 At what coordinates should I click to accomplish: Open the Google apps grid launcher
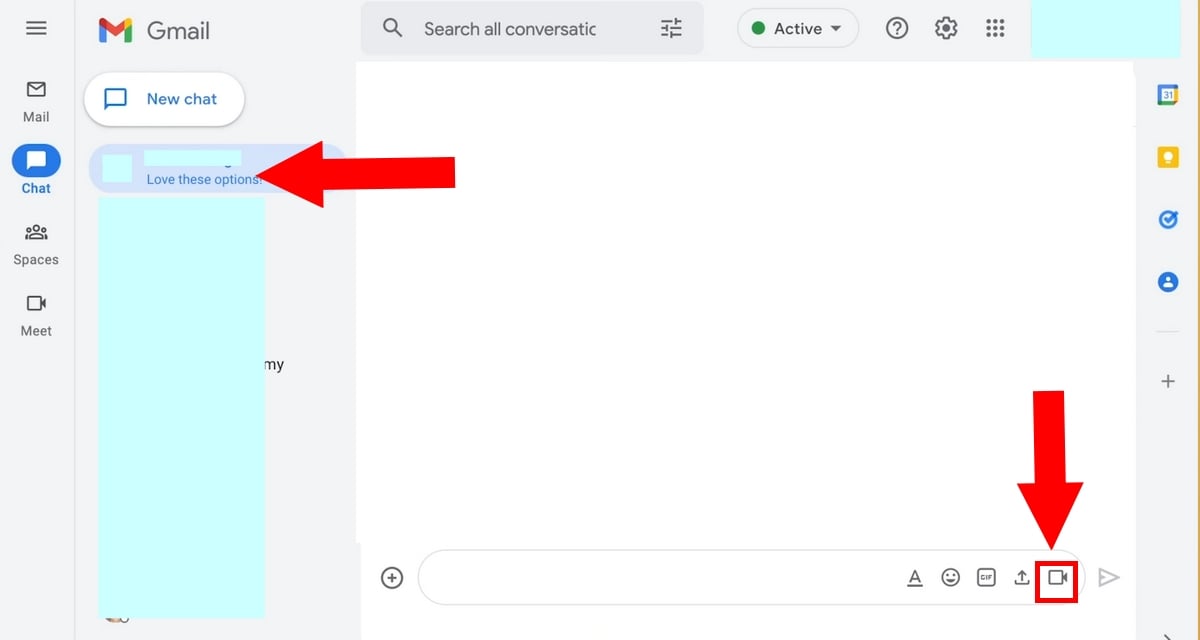[994, 29]
